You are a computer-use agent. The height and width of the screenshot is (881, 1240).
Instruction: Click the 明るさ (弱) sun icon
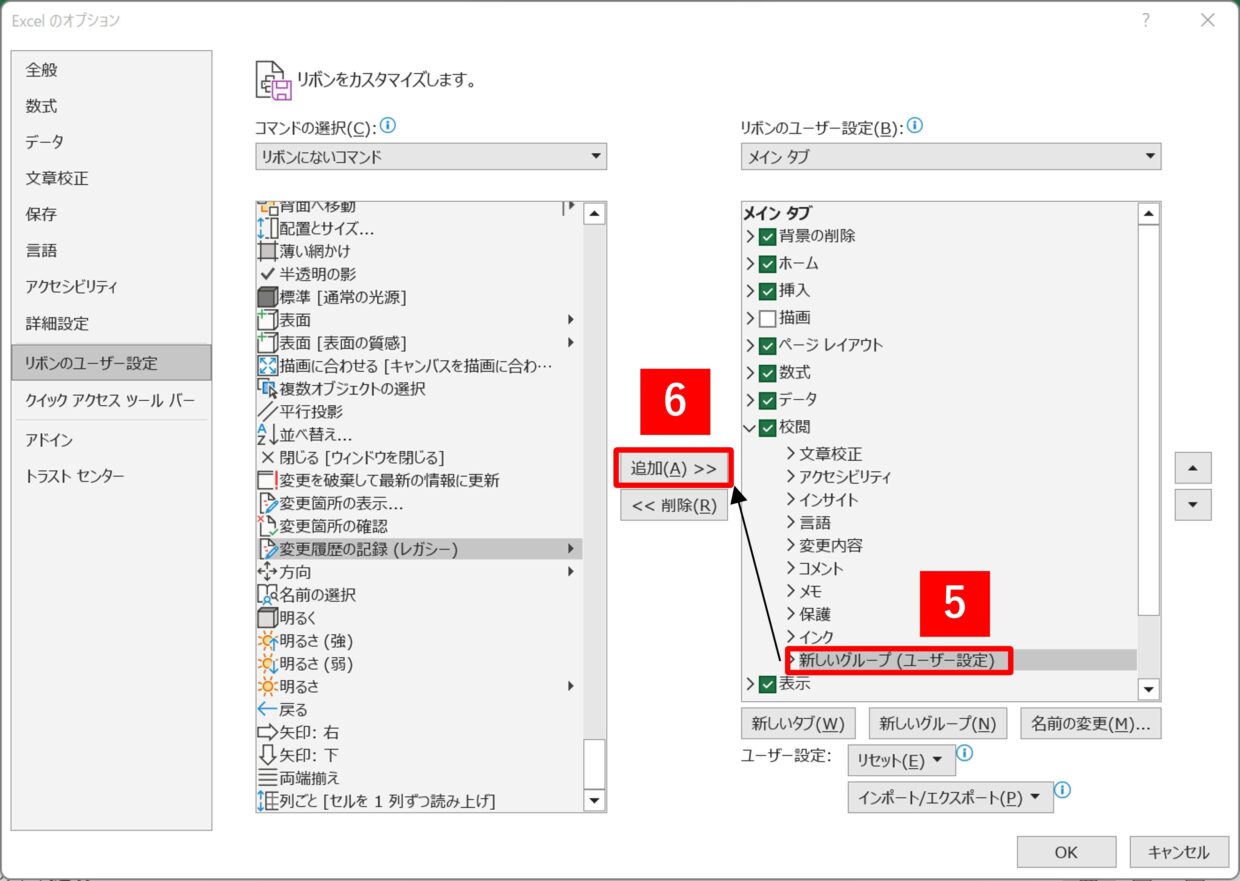coord(267,664)
